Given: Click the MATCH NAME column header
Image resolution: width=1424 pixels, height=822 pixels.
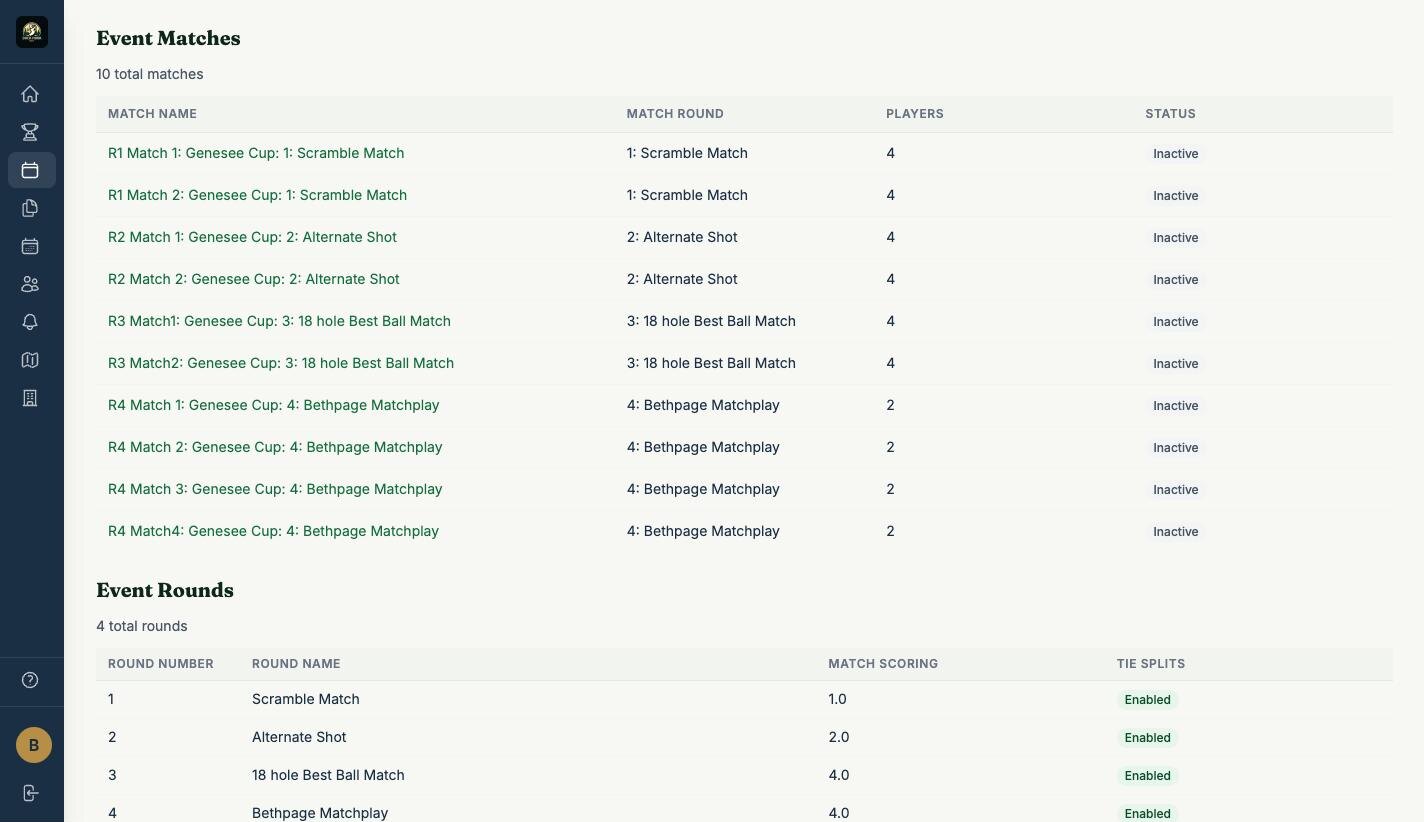Looking at the screenshot, I should (x=152, y=114).
